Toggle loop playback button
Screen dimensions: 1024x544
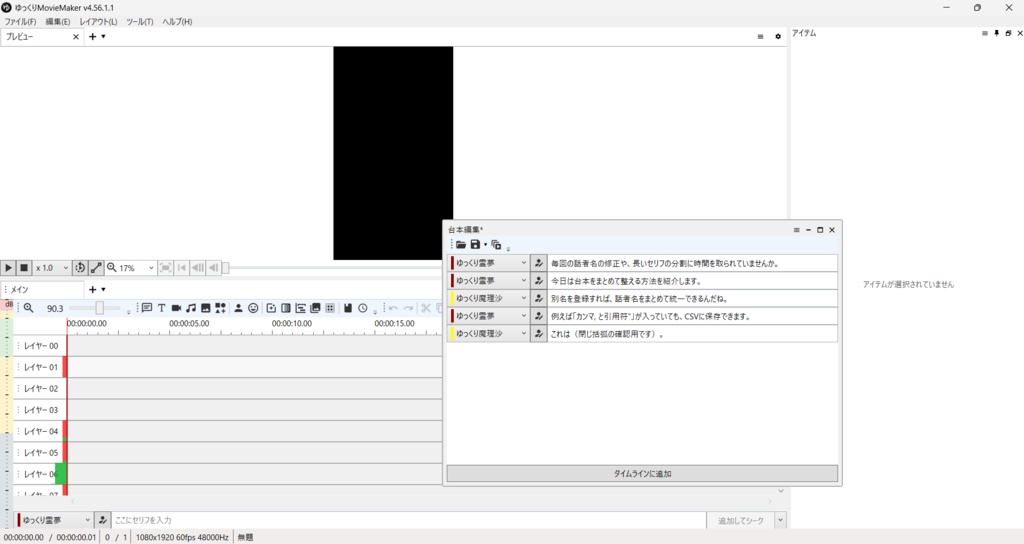[80, 268]
